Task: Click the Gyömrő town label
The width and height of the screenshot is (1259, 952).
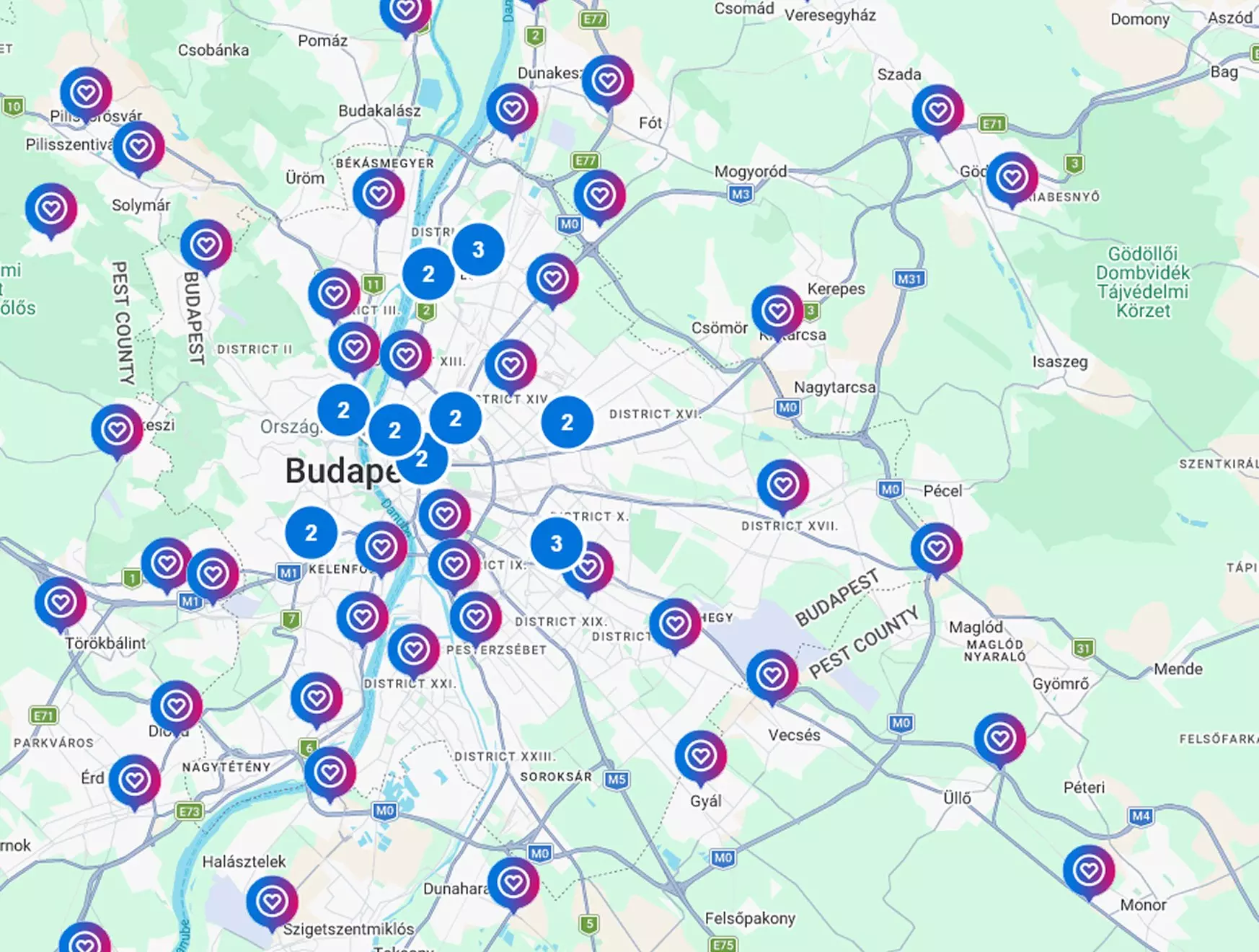Action: tap(1060, 684)
